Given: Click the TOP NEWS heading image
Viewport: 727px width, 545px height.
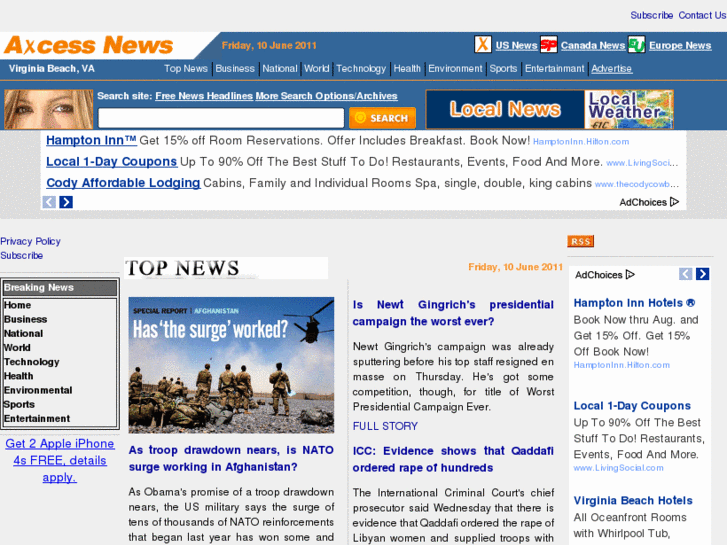Looking at the screenshot, I should click(226, 268).
